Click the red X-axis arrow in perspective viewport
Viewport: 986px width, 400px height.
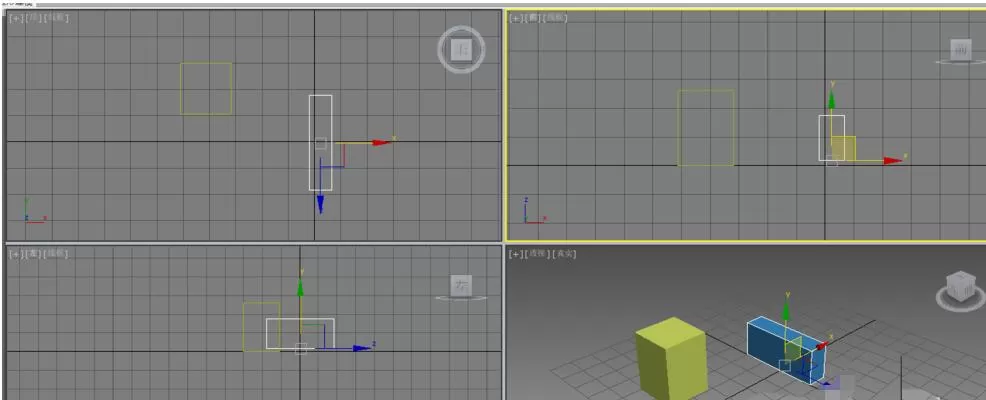(x=821, y=345)
